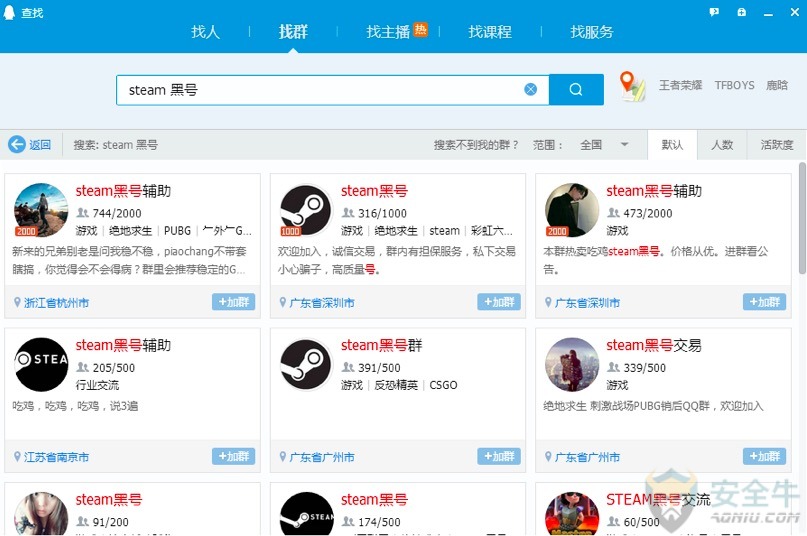Click +加群 on steam黑号交易 card
This screenshot has height=536, width=807.
tap(764, 456)
